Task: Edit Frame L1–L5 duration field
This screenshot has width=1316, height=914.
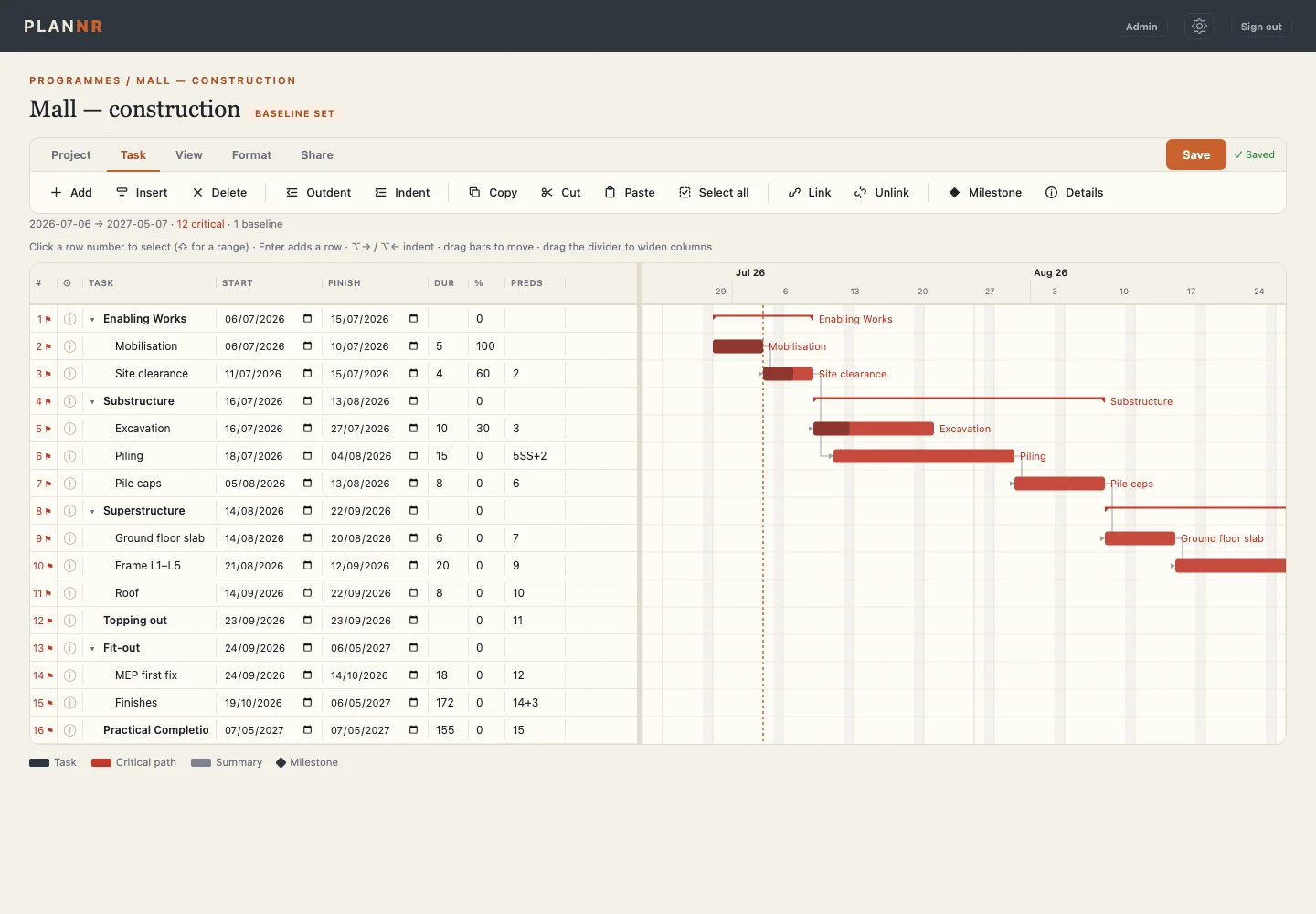Action: (x=448, y=566)
